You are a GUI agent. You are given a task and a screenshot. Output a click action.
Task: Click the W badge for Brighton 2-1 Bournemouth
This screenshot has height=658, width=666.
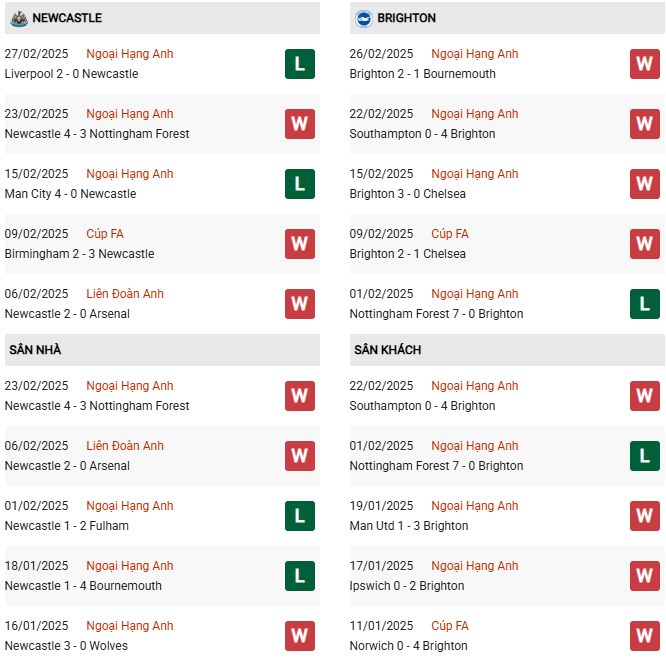(645, 64)
